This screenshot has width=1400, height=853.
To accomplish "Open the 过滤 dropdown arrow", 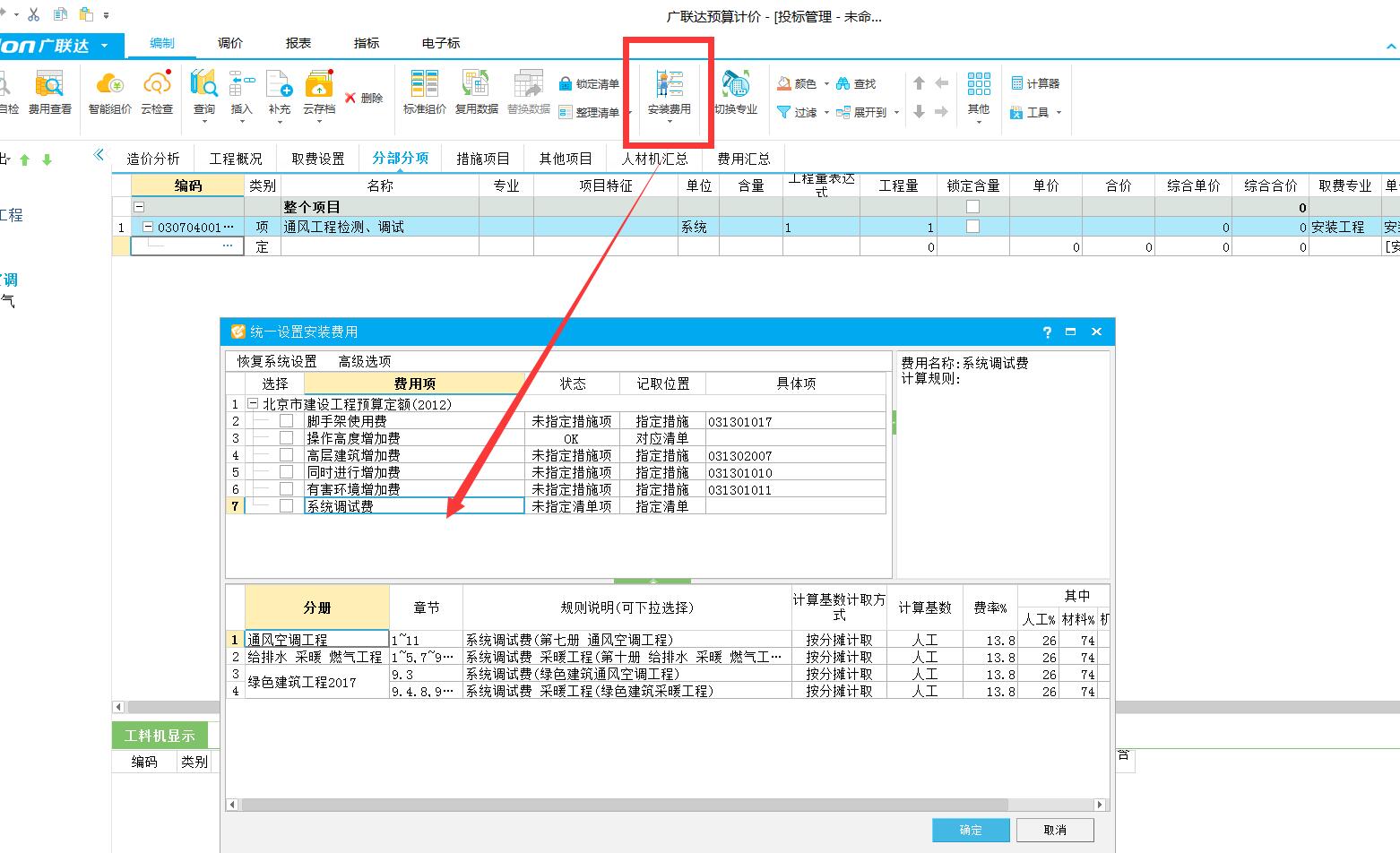I will 825,113.
